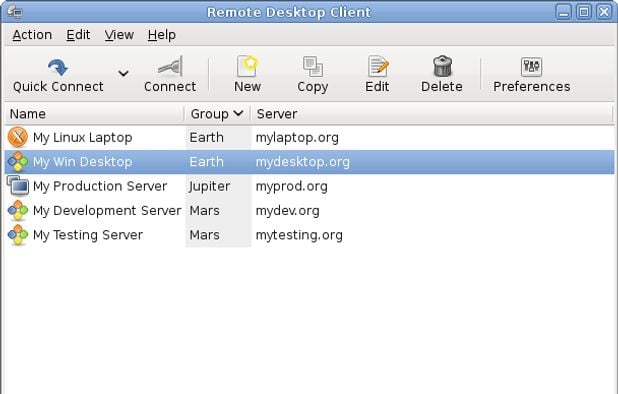Click the mytesting.org server cell
Image resolution: width=618 pixels, height=394 pixels.
tap(299, 235)
